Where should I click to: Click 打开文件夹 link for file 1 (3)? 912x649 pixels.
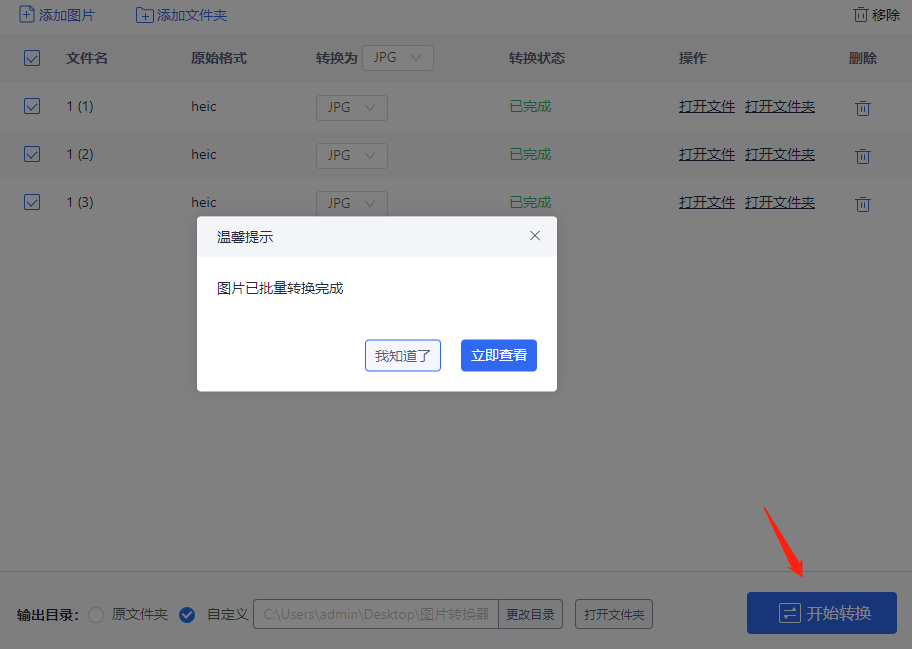pyautogui.click(x=780, y=202)
